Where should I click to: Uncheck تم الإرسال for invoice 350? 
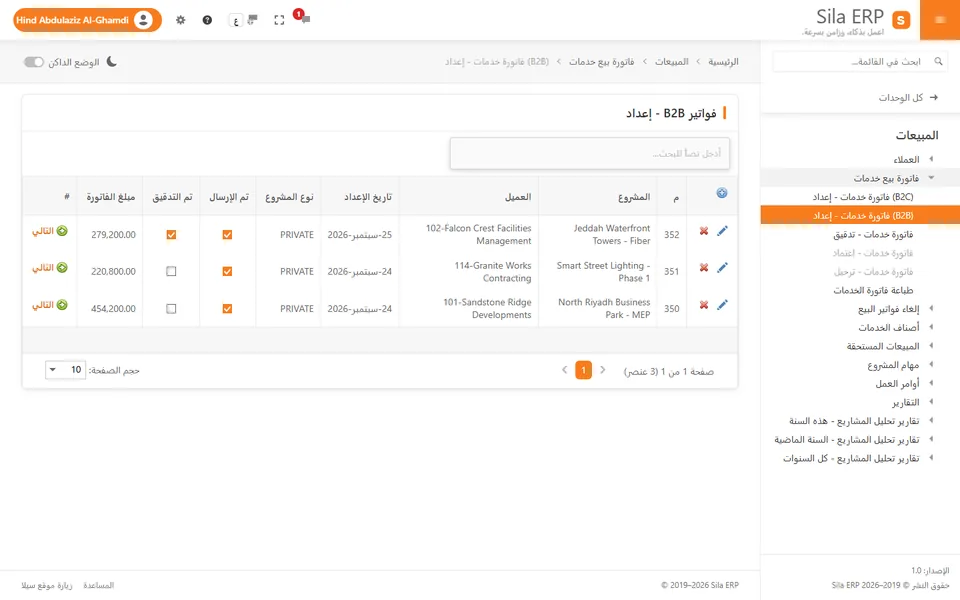227,309
